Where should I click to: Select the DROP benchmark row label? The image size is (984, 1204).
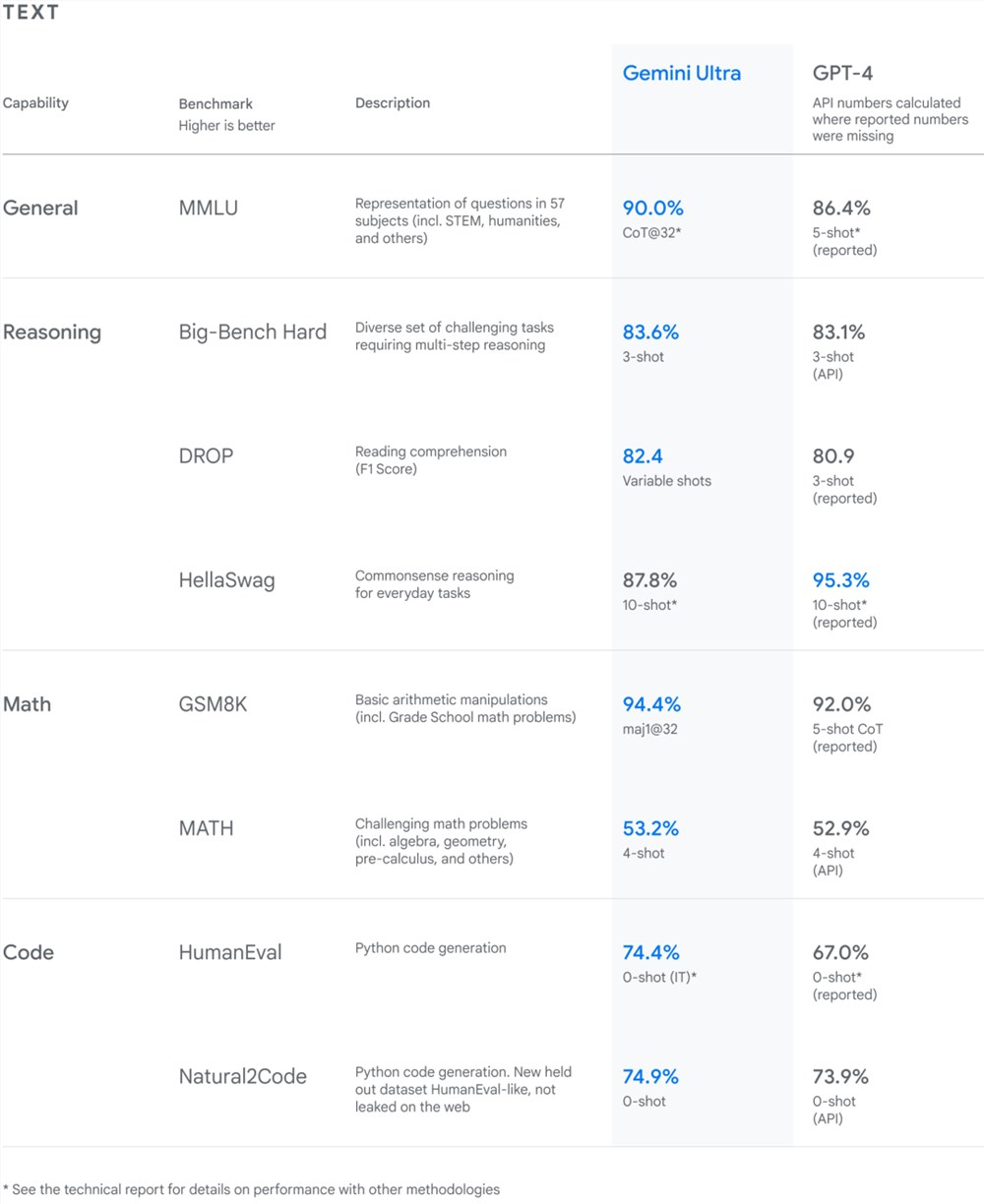point(206,455)
